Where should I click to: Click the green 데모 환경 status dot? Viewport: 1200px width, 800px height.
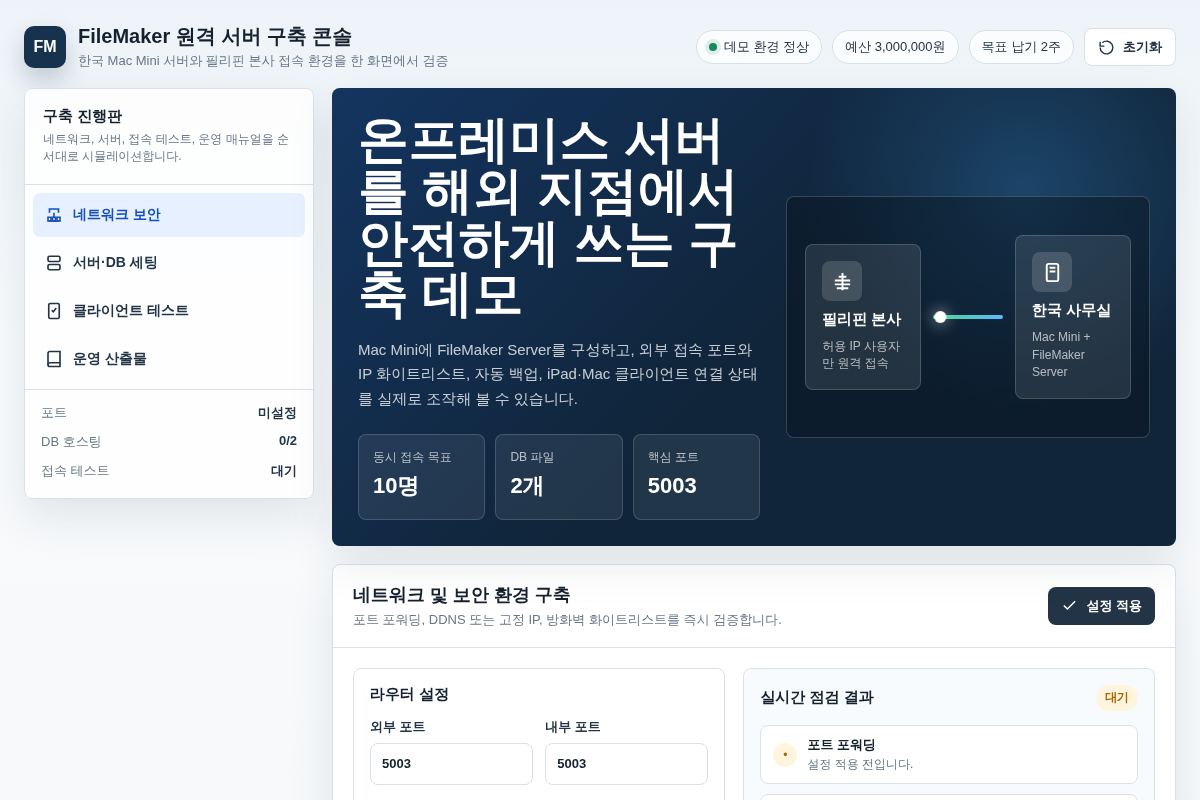[x=713, y=47]
